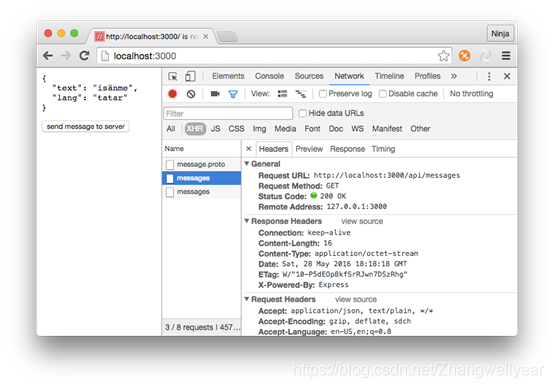The width and height of the screenshot is (554, 388).
Task: Filter requests by Media
Action: point(285,129)
